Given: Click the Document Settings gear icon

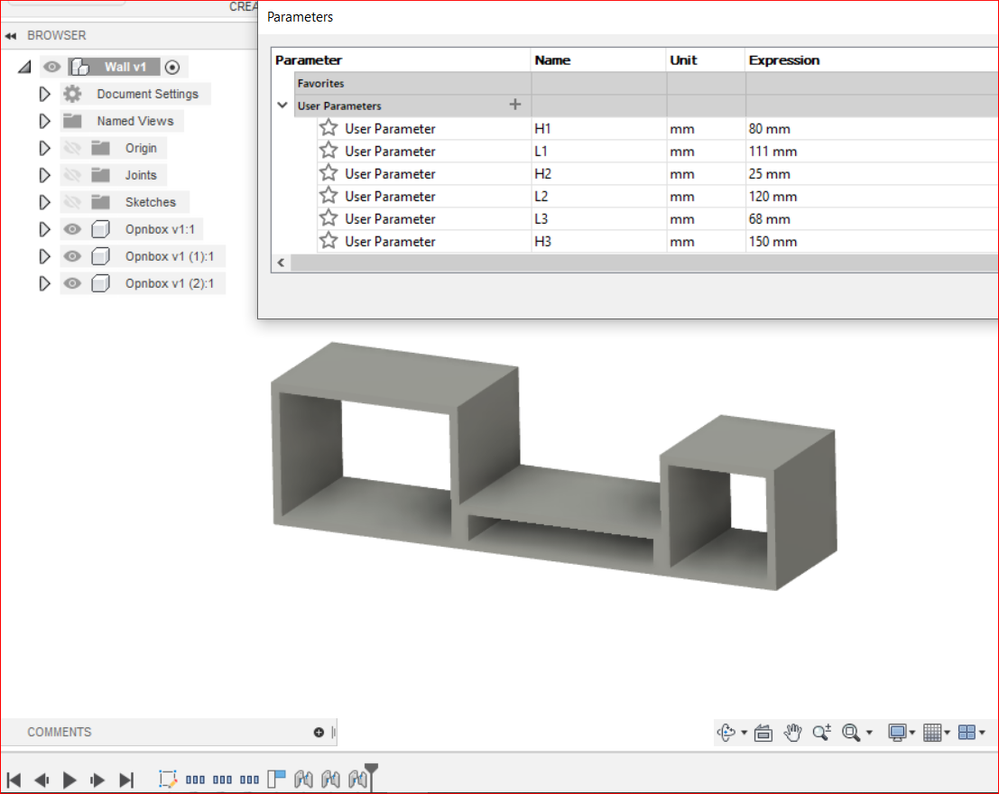Looking at the screenshot, I should [x=73, y=94].
